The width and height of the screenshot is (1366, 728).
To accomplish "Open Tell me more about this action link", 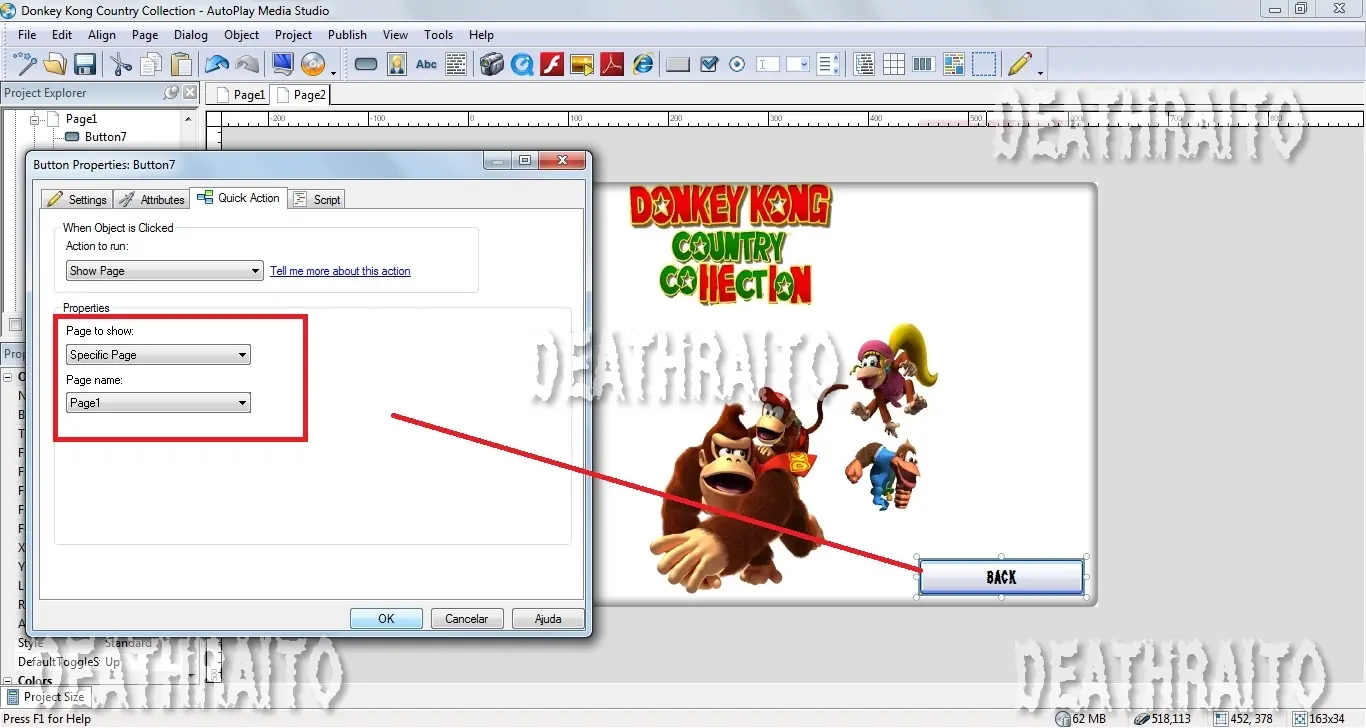I will (x=340, y=271).
